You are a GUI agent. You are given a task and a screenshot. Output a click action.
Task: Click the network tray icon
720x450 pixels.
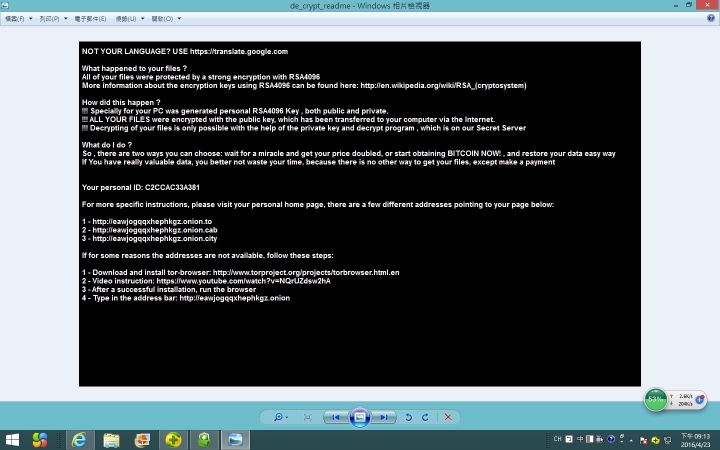coord(667,440)
